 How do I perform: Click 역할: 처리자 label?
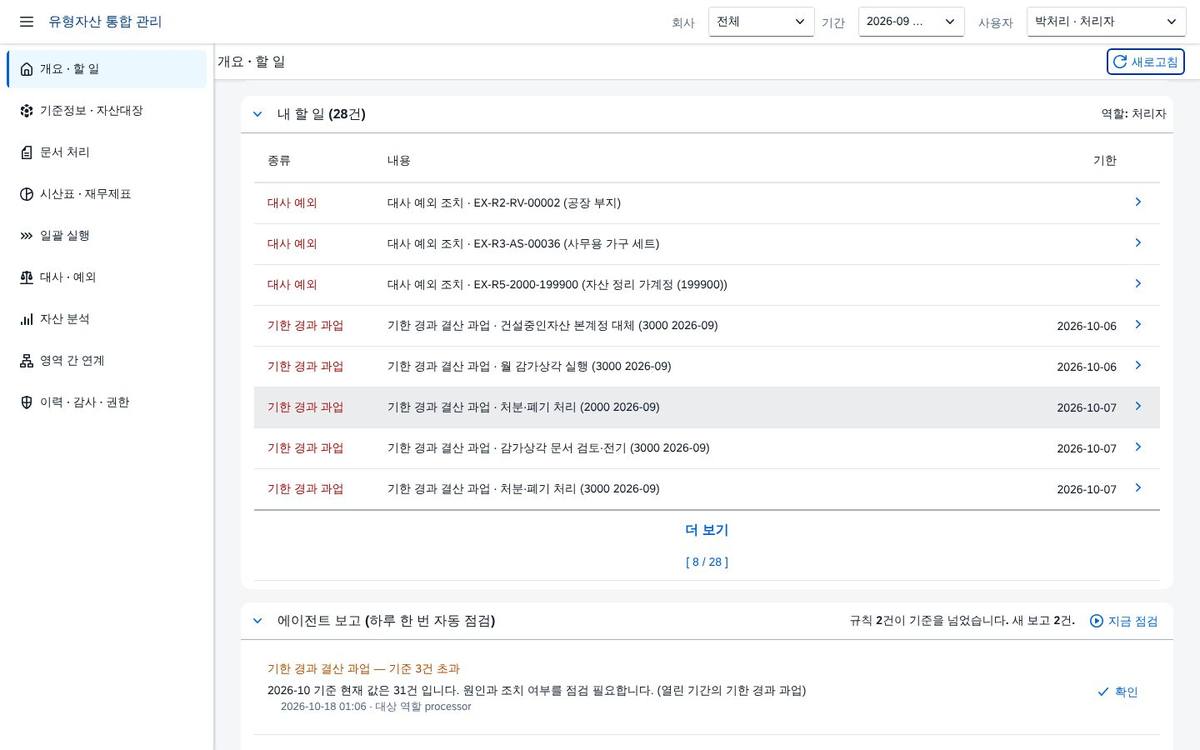tap(1133, 114)
